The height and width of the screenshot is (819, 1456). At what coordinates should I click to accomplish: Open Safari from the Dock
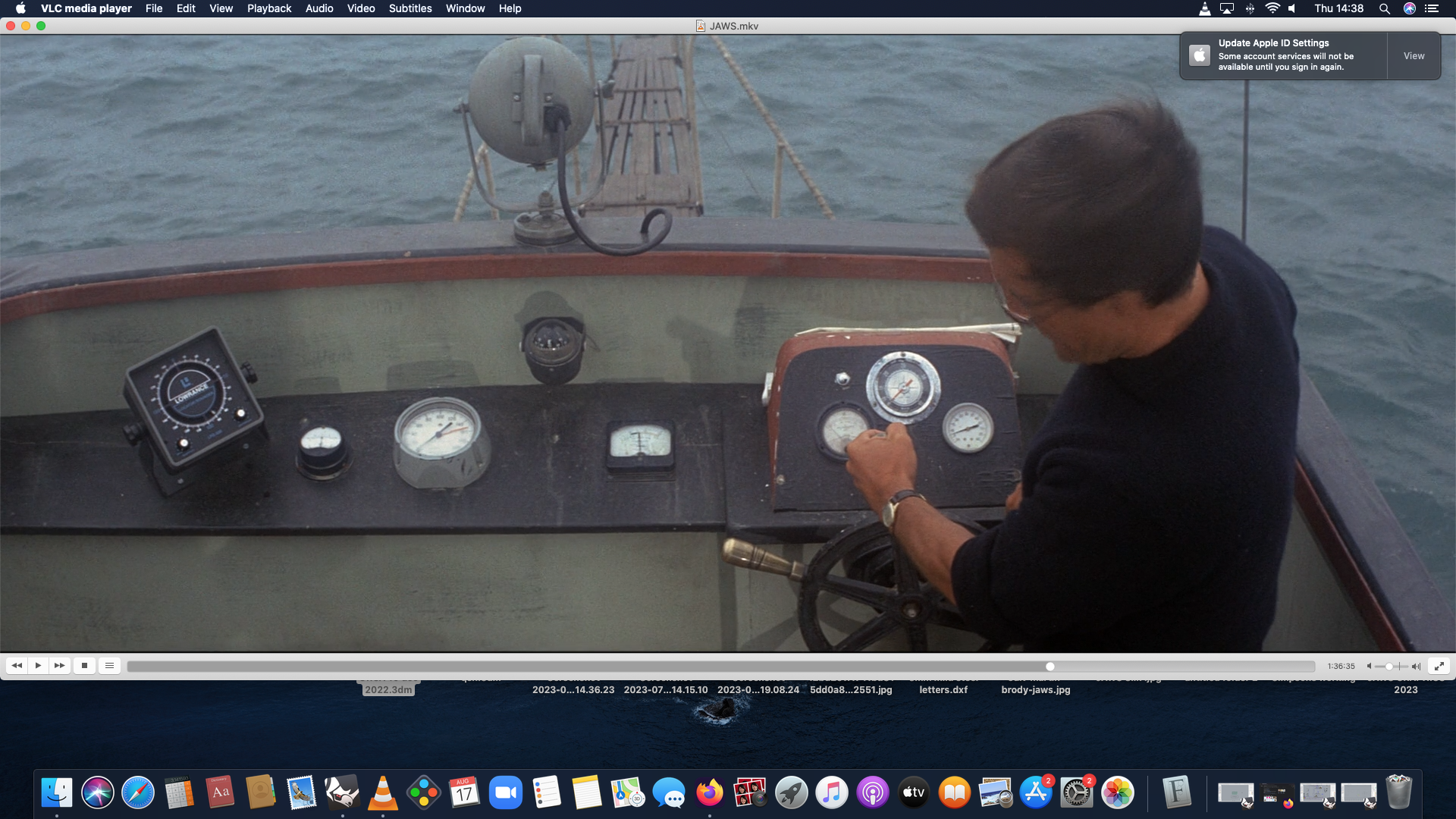138,793
